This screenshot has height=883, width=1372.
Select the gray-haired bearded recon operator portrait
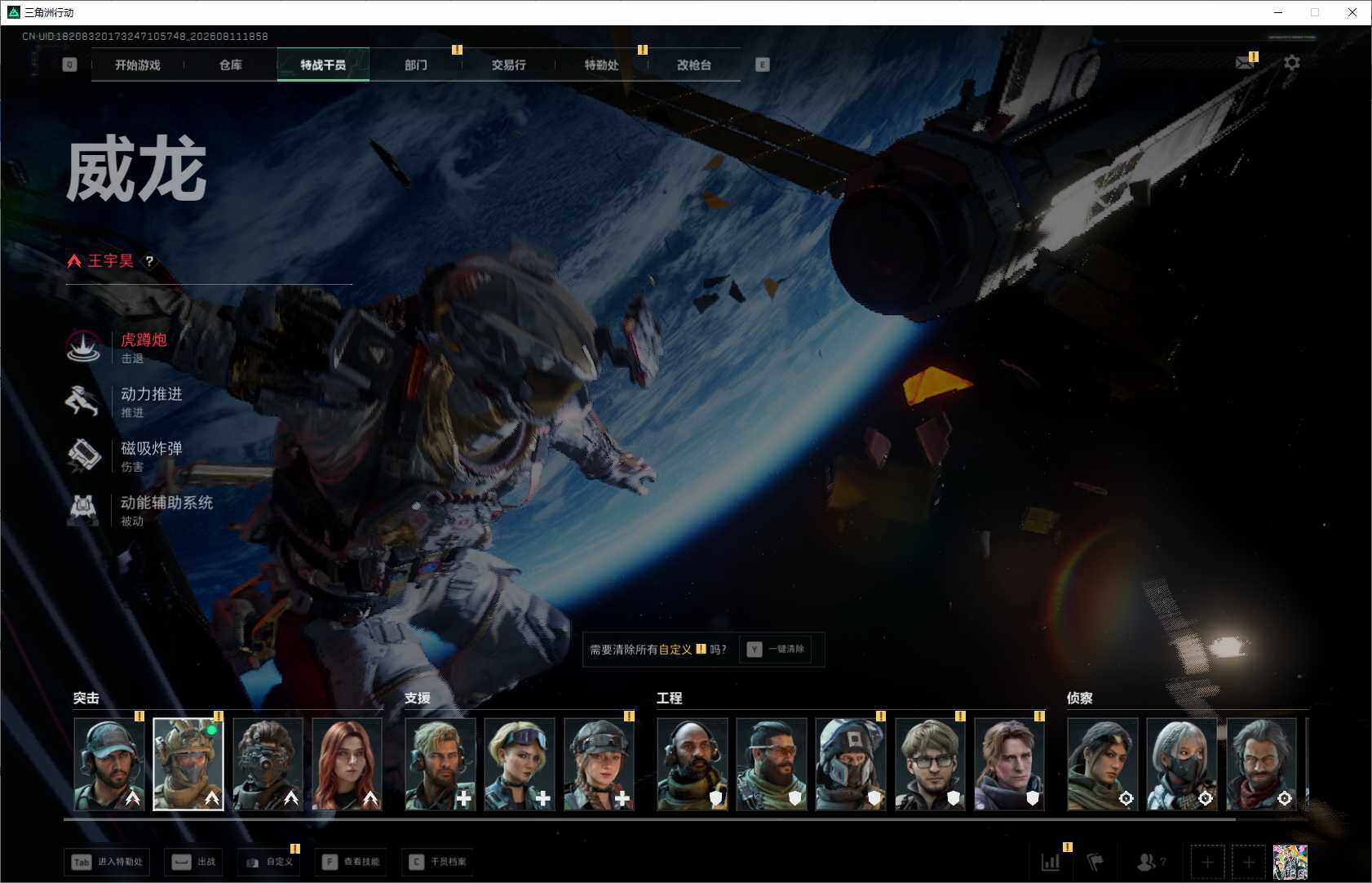point(1261,764)
